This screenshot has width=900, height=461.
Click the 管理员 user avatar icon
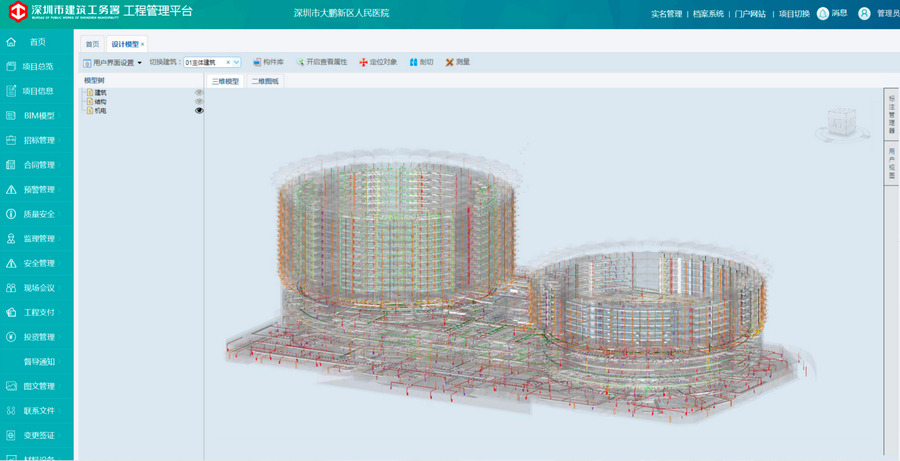pos(864,14)
